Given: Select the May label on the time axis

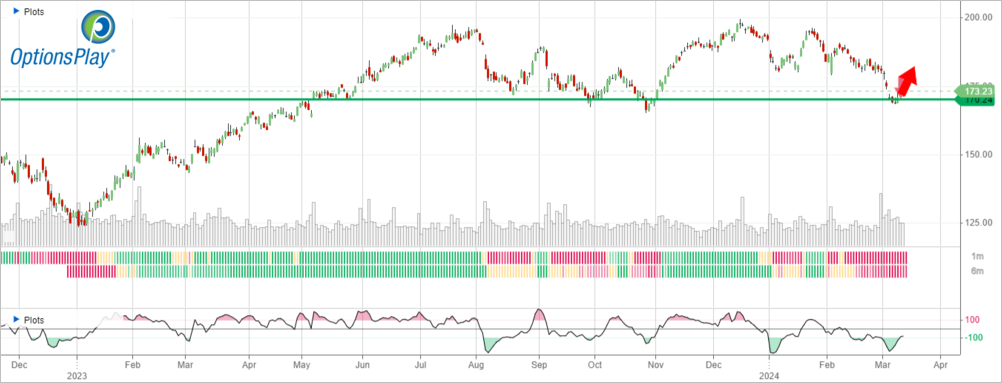Looking at the screenshot, I should click(x=302, y=364).
